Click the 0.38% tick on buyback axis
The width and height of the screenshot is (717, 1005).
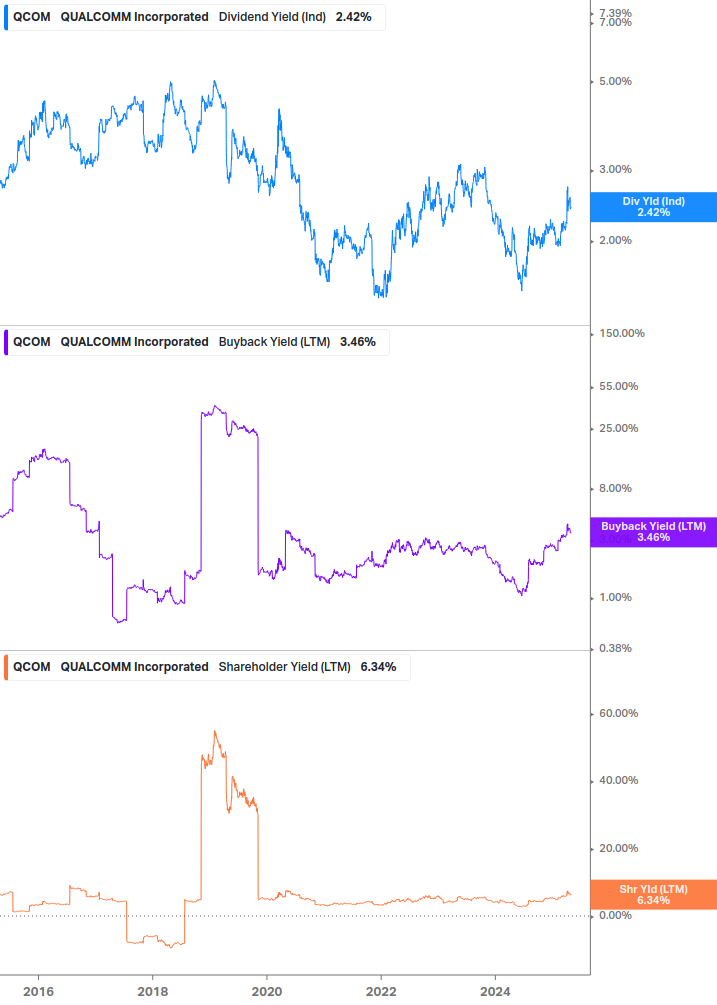pos(615,649)
